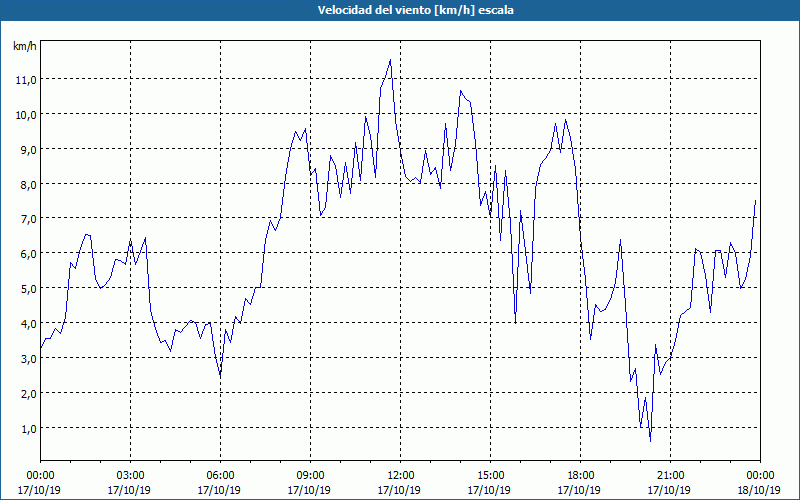Select the 11,0 y-axis value
Image resolution: width=800 pixels, height=500 pixels.
point(26,80)
